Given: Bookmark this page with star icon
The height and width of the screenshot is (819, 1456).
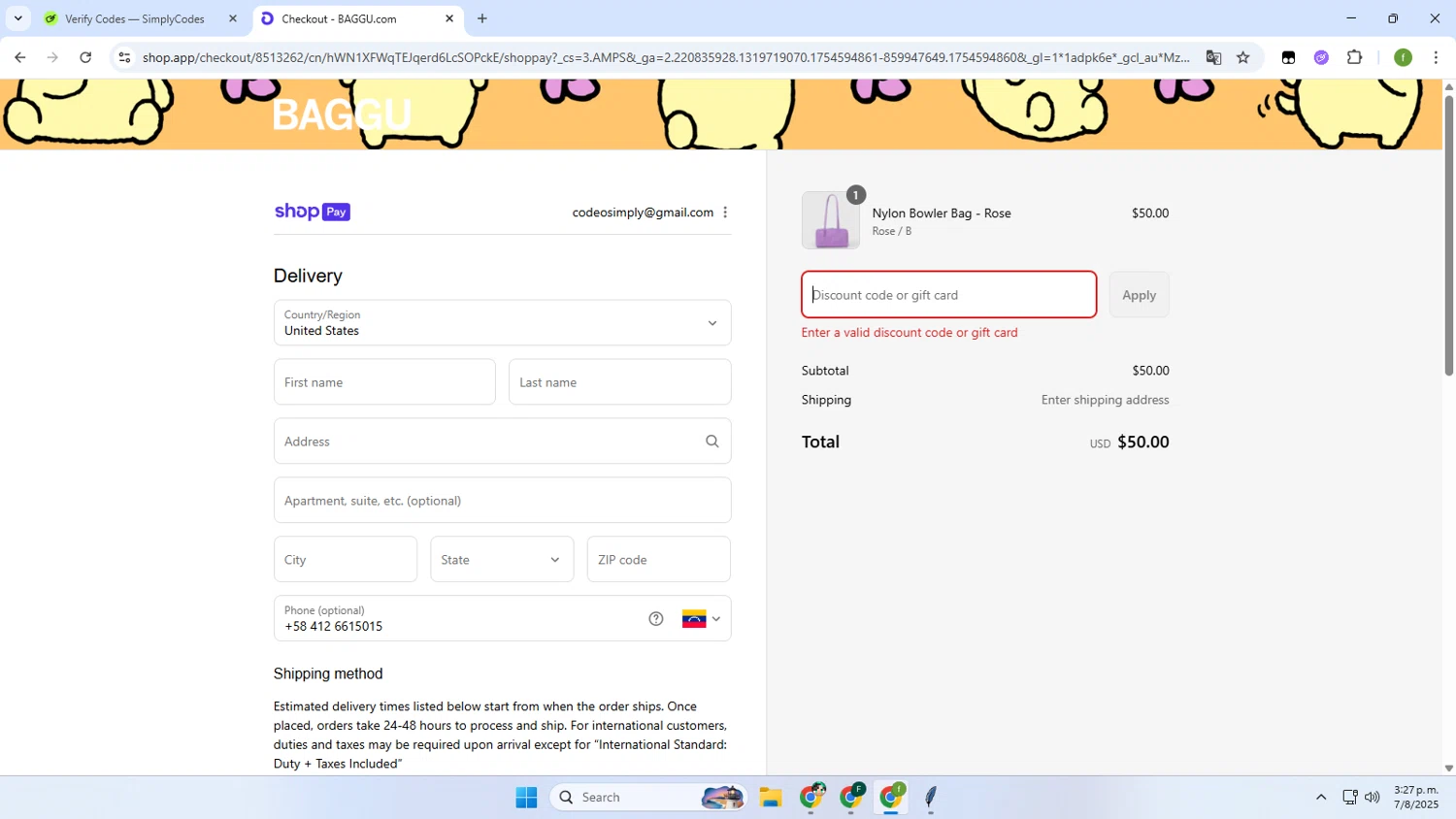Looking at the screenshot, I should pyautogui.click(x=1243, y=57).
